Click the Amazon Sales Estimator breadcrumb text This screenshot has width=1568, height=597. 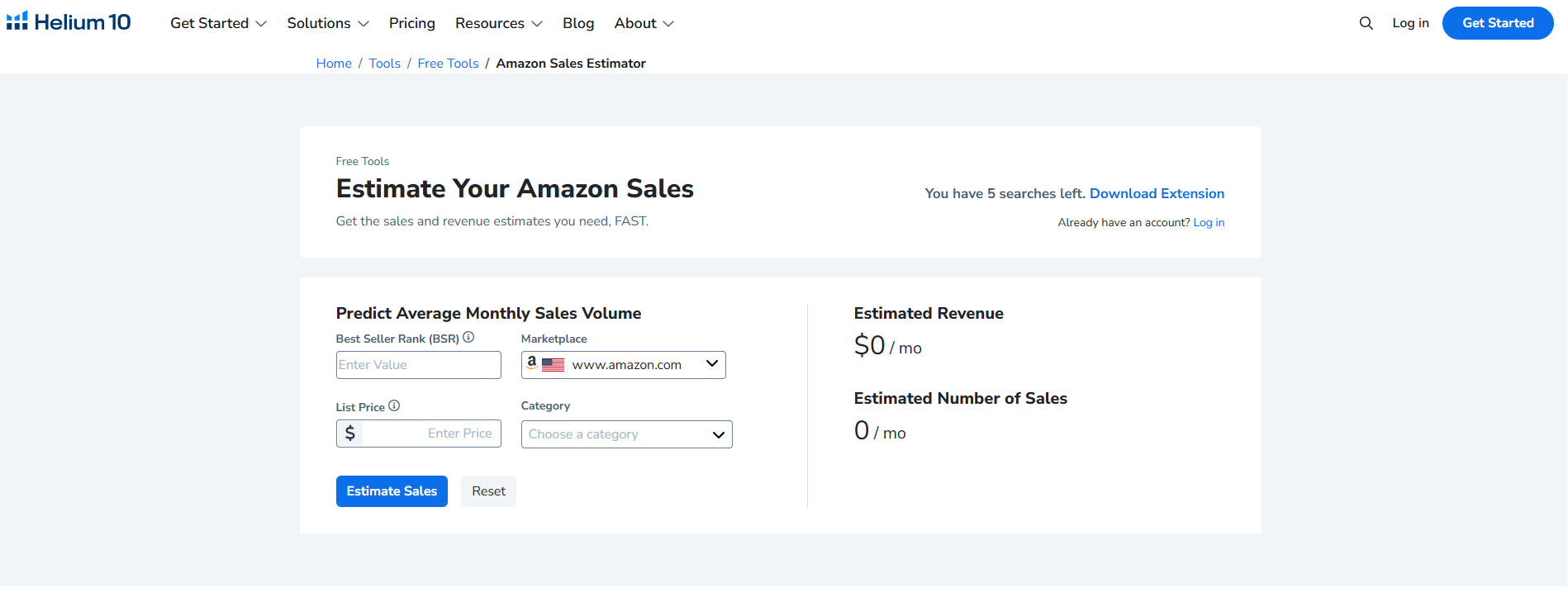tap(571, 64)
